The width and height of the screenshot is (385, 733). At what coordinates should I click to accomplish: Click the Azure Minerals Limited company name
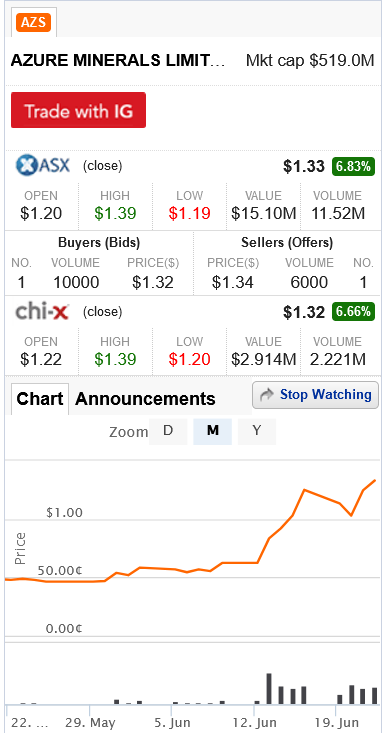pos(118,61)
